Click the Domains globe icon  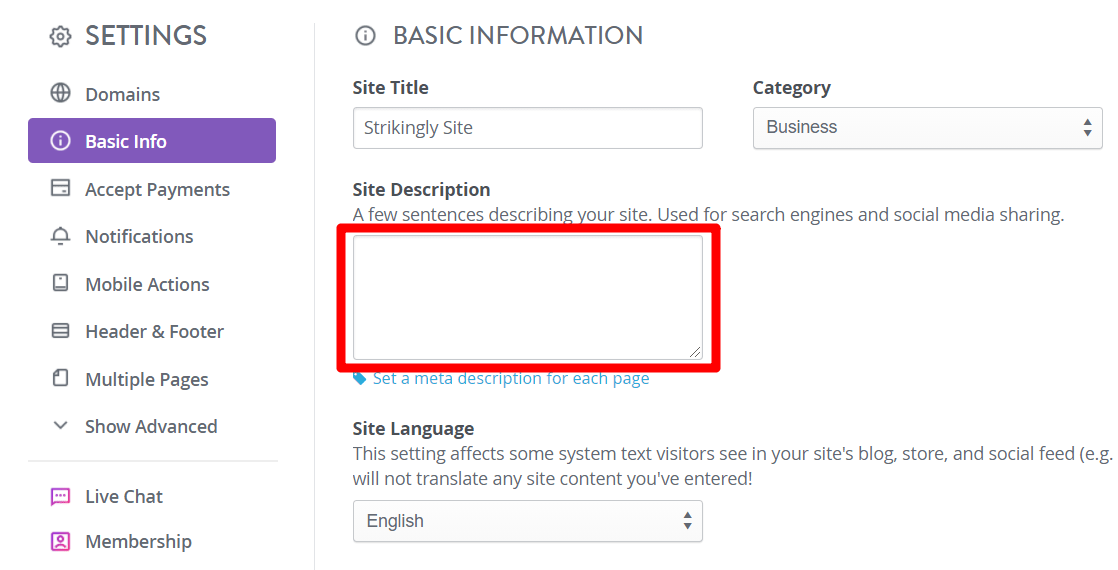61,94
